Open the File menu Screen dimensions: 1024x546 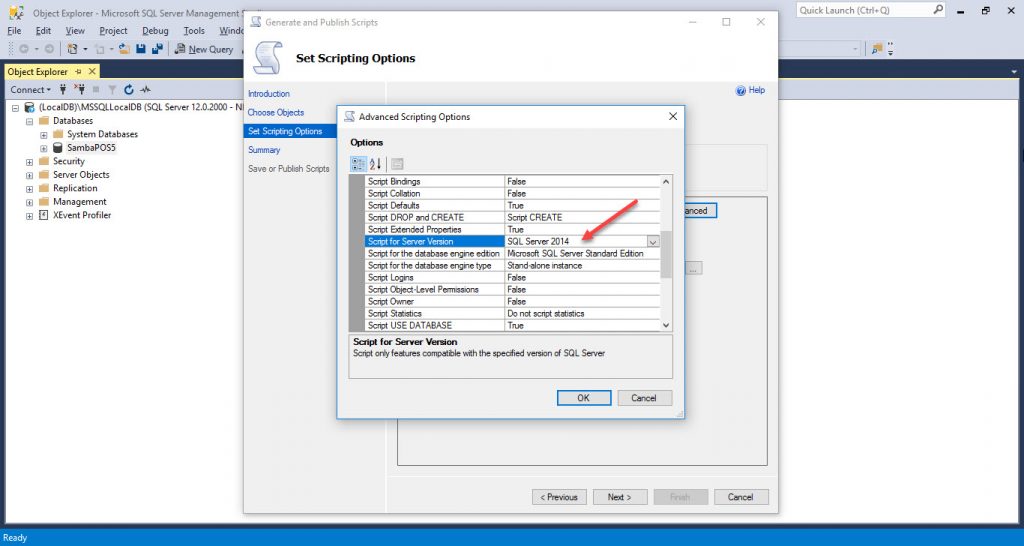point(14,31)
